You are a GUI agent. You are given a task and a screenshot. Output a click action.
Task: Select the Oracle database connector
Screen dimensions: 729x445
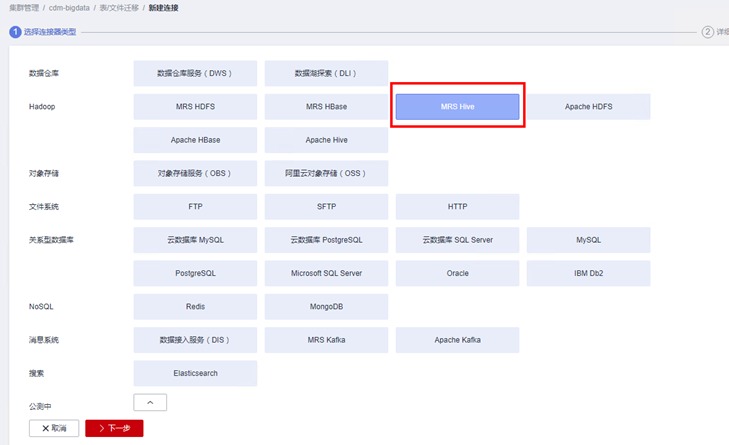click(457, 273)
